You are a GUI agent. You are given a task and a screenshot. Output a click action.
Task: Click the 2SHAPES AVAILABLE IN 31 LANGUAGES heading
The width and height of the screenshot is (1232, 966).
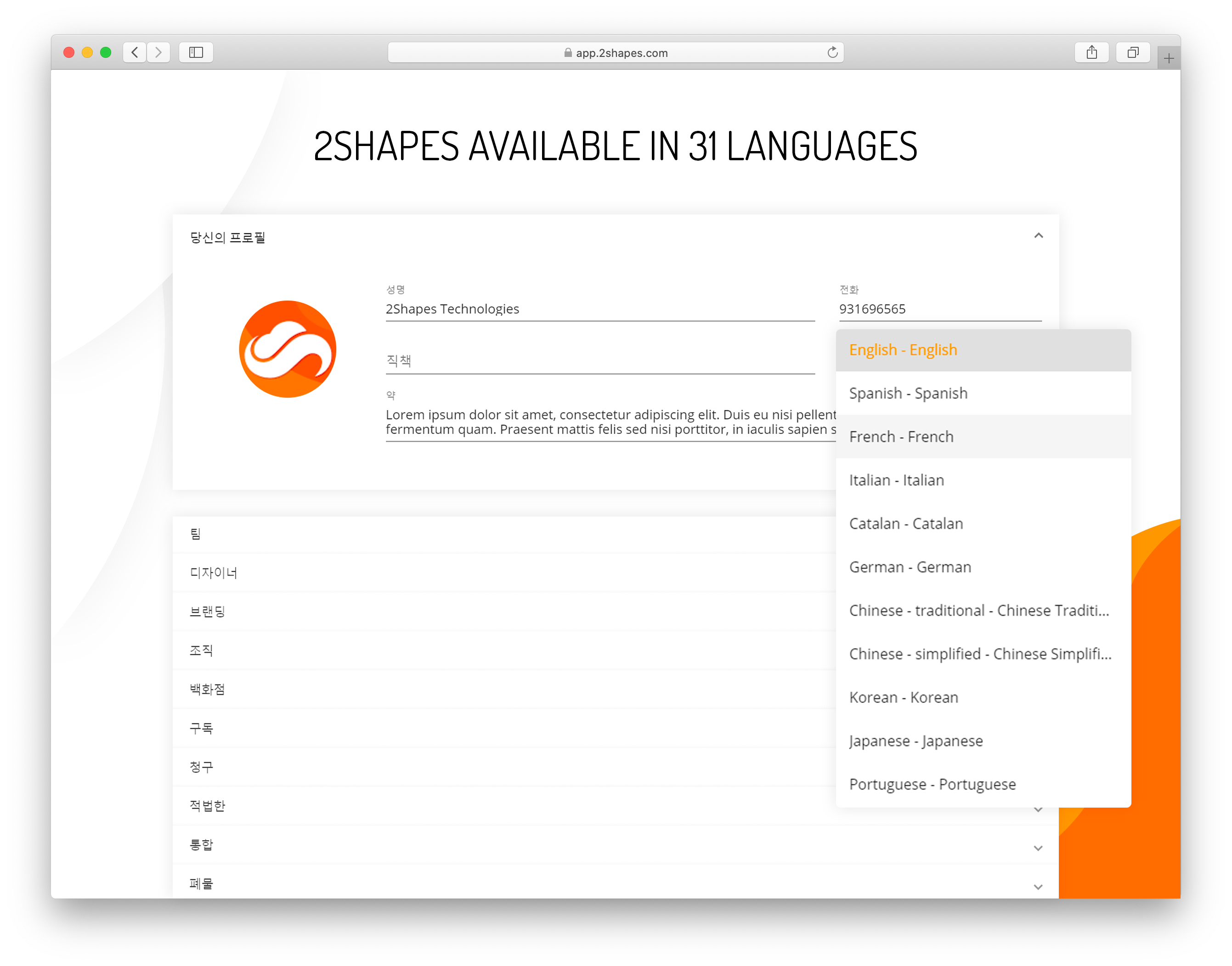(615, 146)
